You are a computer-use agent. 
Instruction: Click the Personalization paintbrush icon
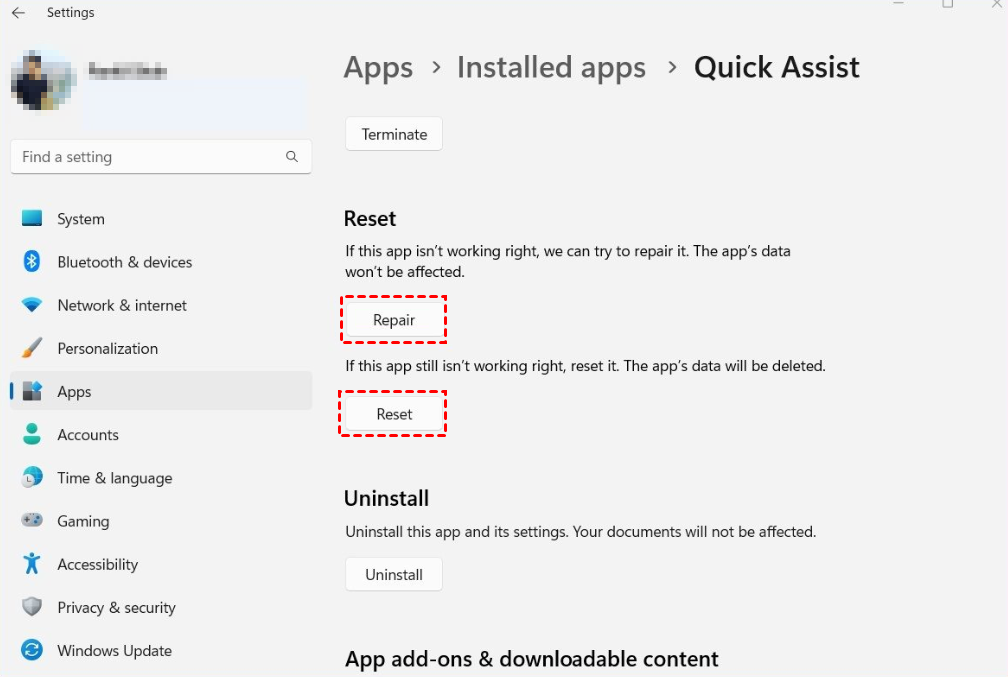(x=32, y=348)
